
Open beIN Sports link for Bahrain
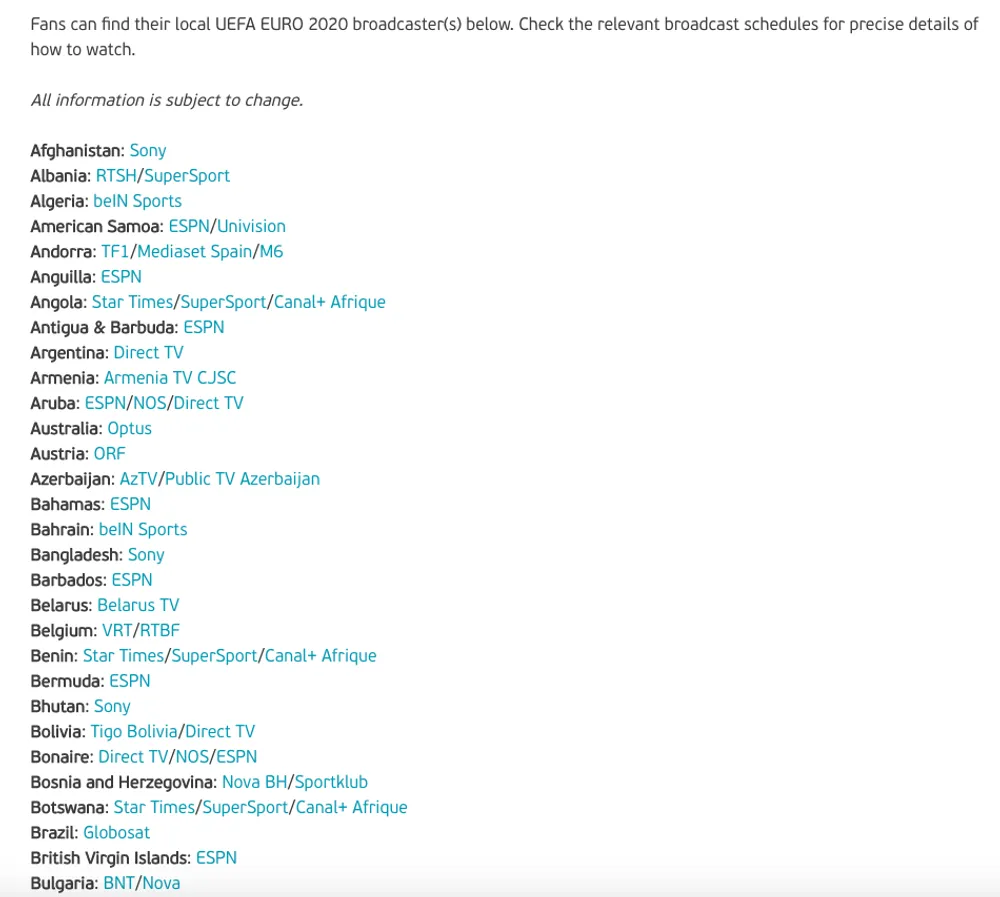coord(143,530)
